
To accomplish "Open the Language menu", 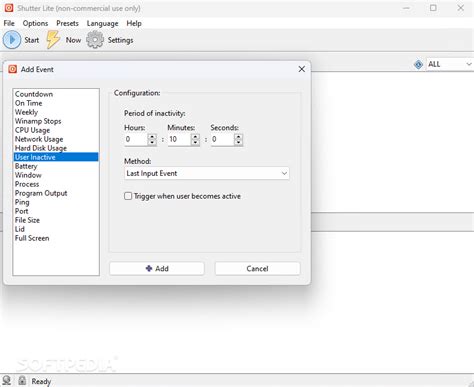I will [102, 23].
